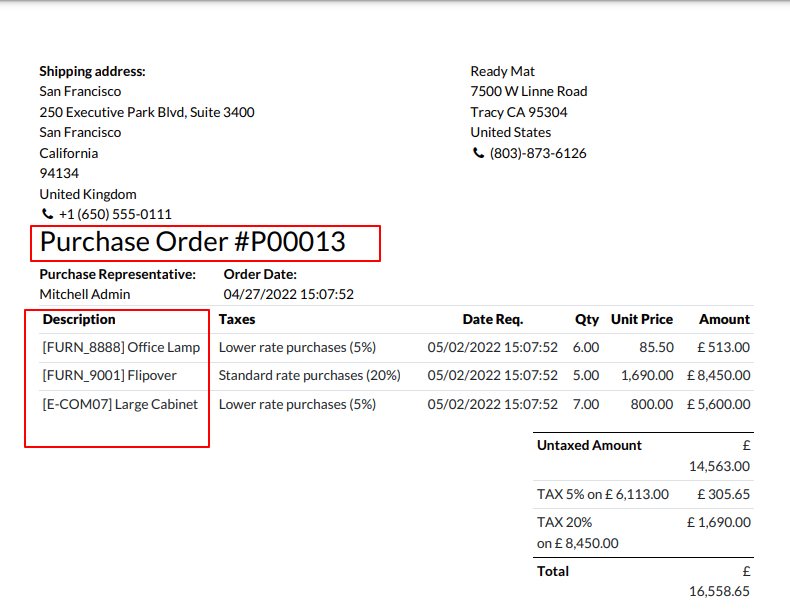Click the 'Total' label
Viewport: 790px width, 612px height.
(553, 571)
